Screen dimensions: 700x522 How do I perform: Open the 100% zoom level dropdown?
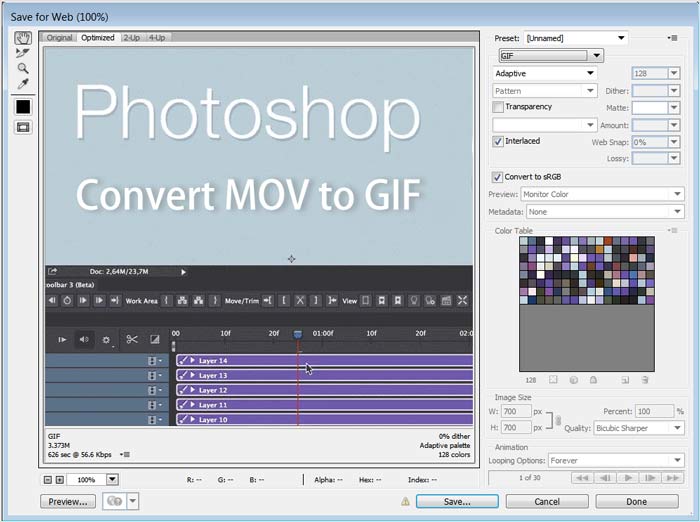click(x=112, y=480)
